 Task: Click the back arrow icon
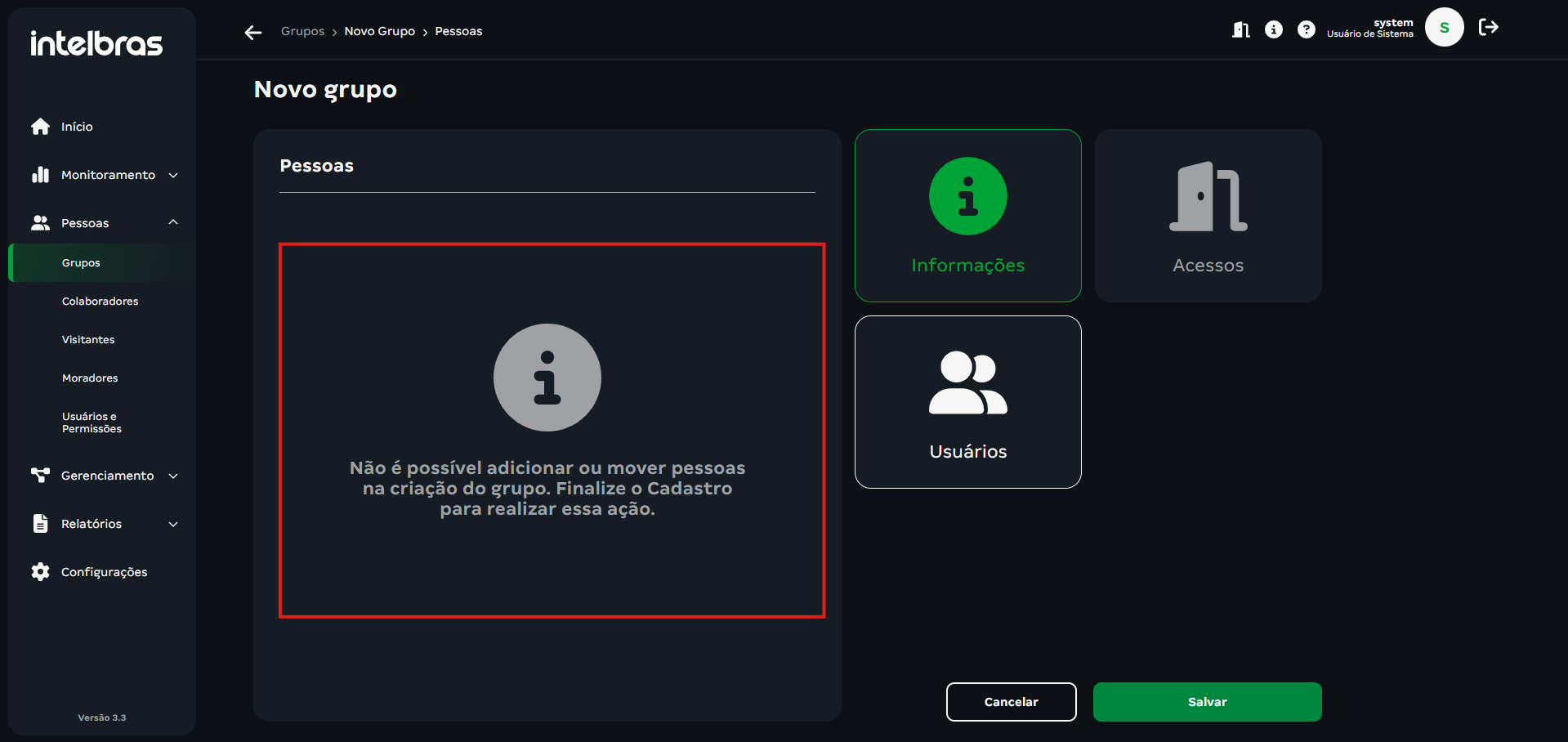click(x=252, y=32)
